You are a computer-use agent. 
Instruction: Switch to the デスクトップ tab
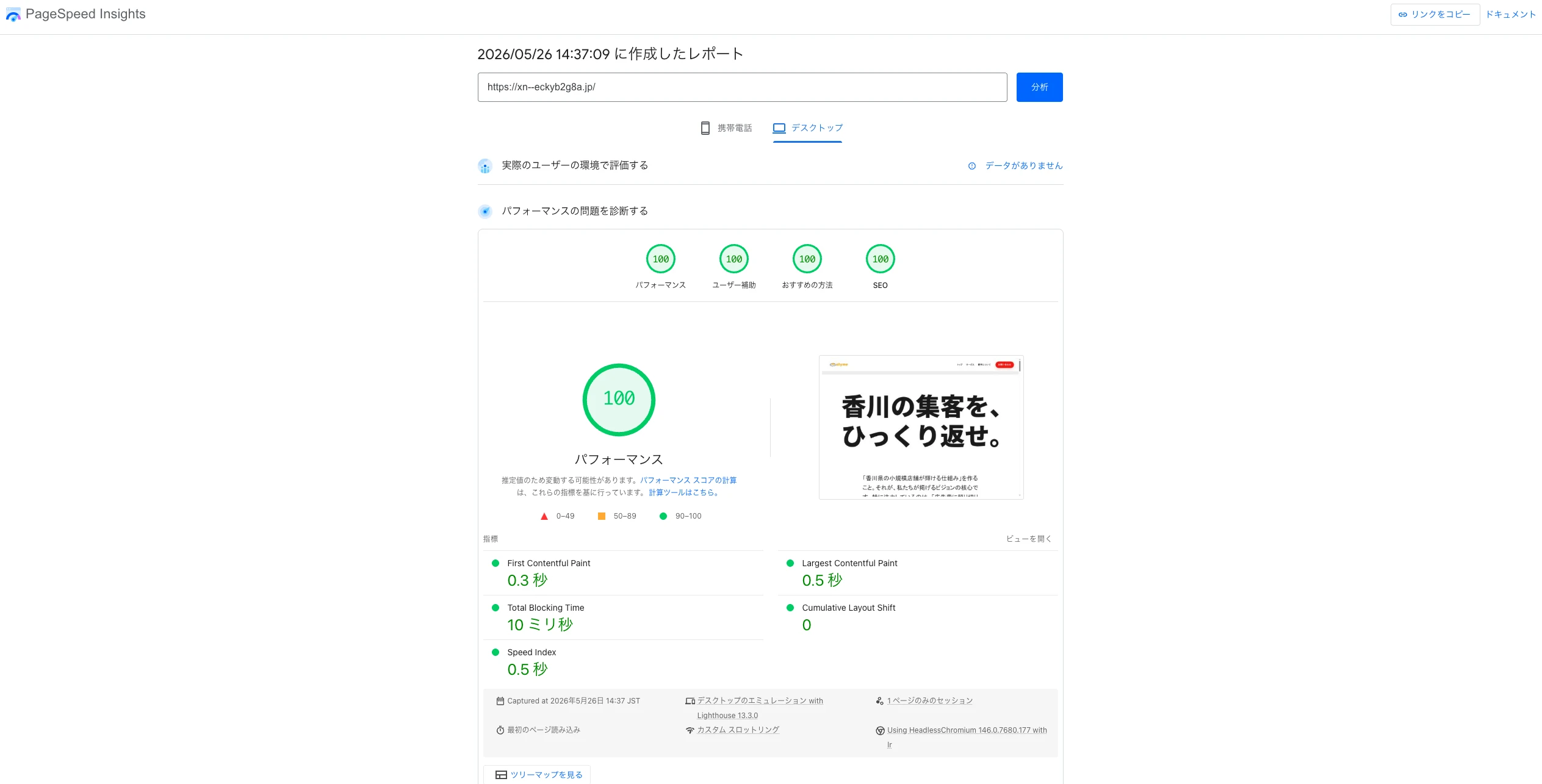coord(807,128)
